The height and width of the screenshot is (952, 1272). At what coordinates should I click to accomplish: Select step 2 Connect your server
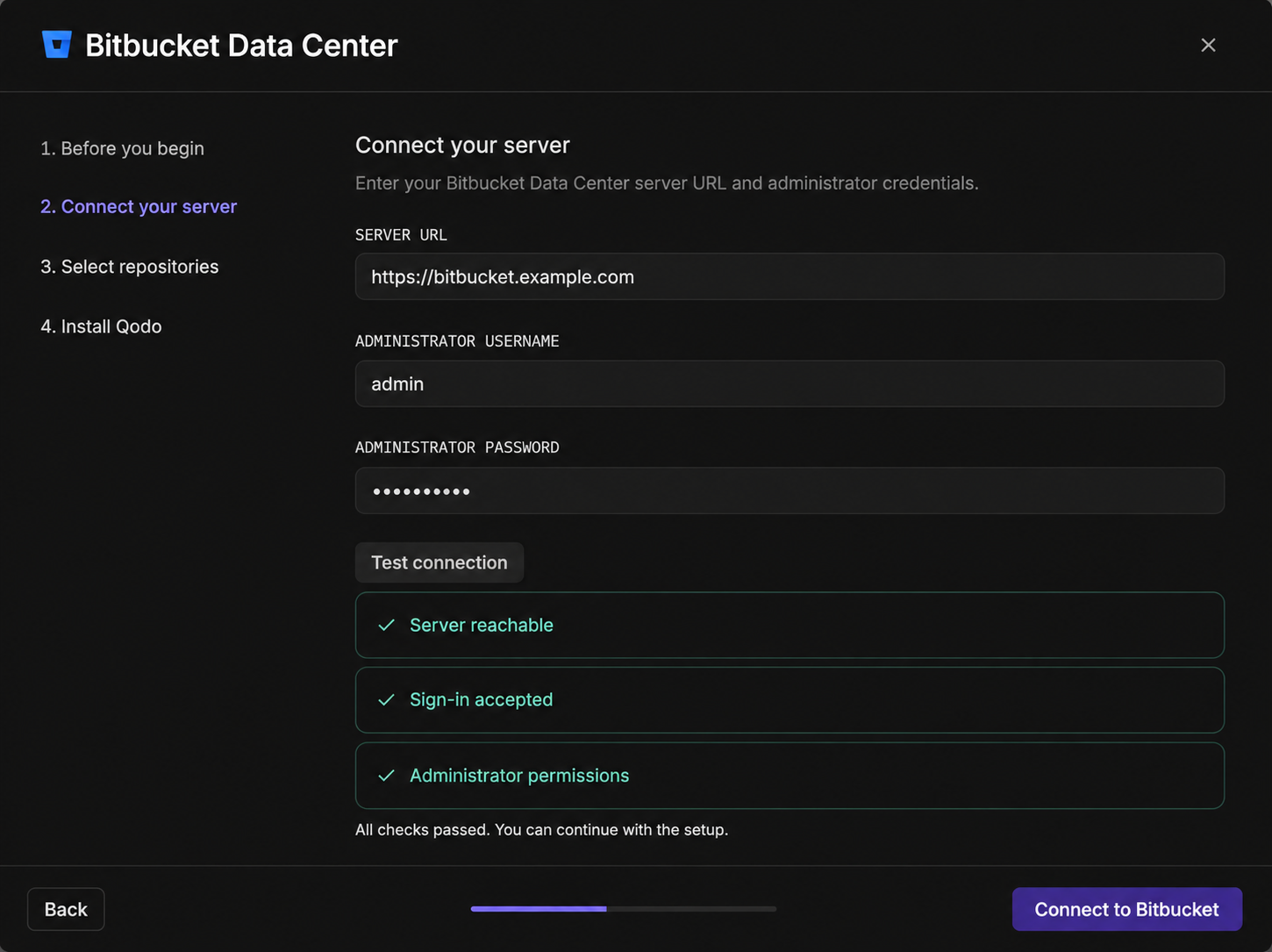pos(139,206)
